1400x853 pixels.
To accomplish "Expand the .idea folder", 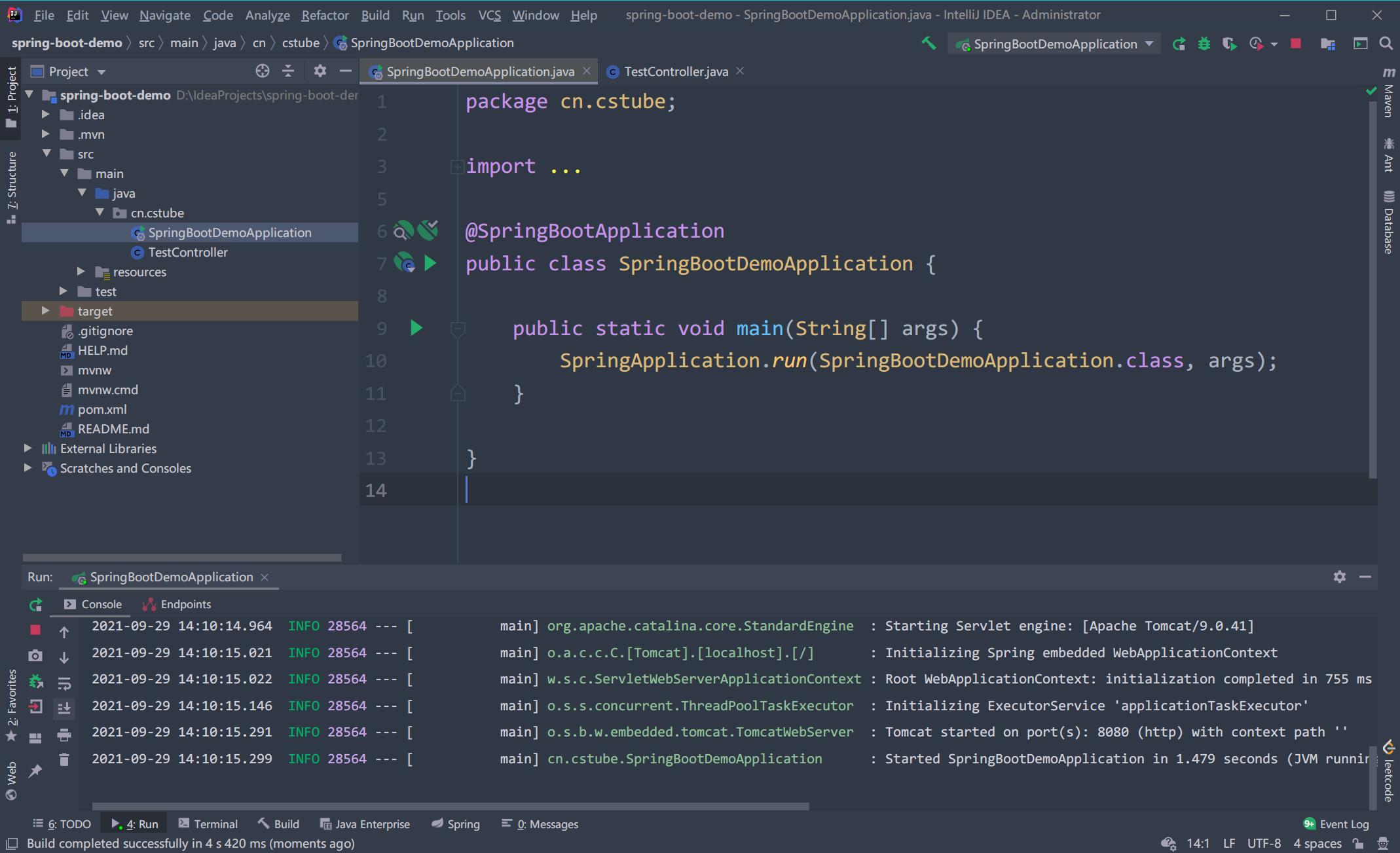I will (46, 115).
